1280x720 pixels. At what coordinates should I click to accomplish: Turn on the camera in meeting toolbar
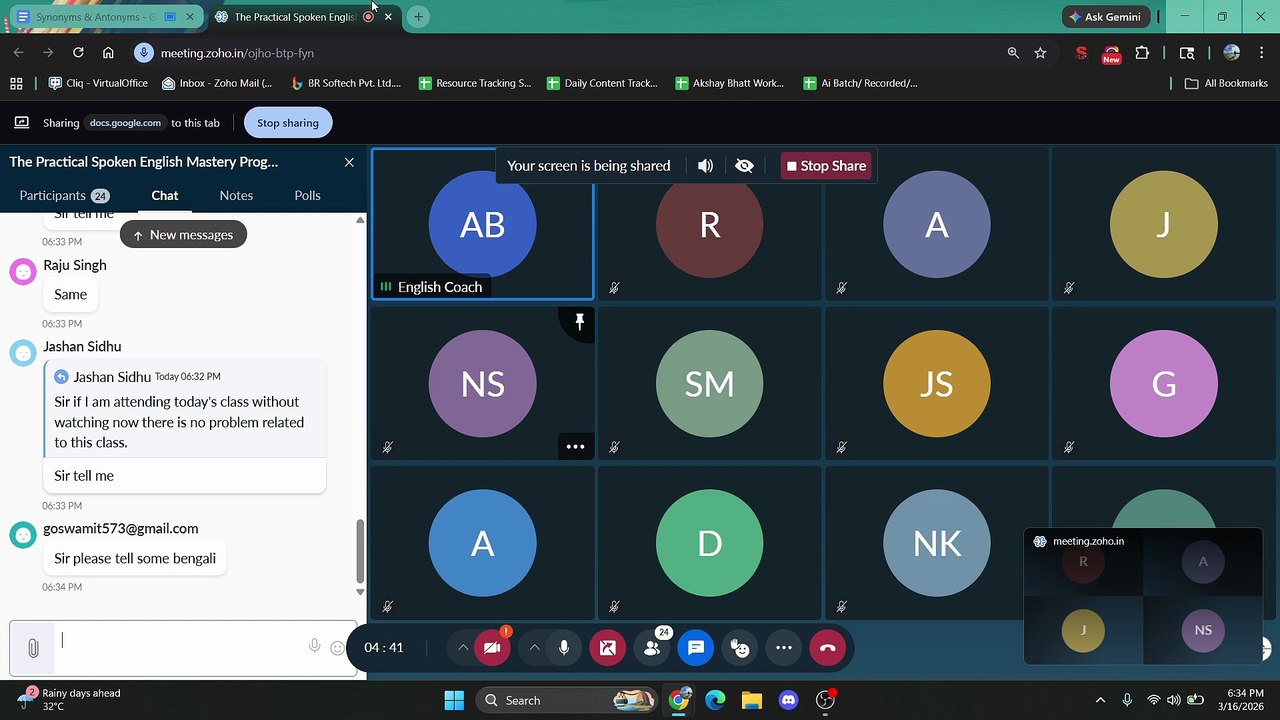click(491, 648)
